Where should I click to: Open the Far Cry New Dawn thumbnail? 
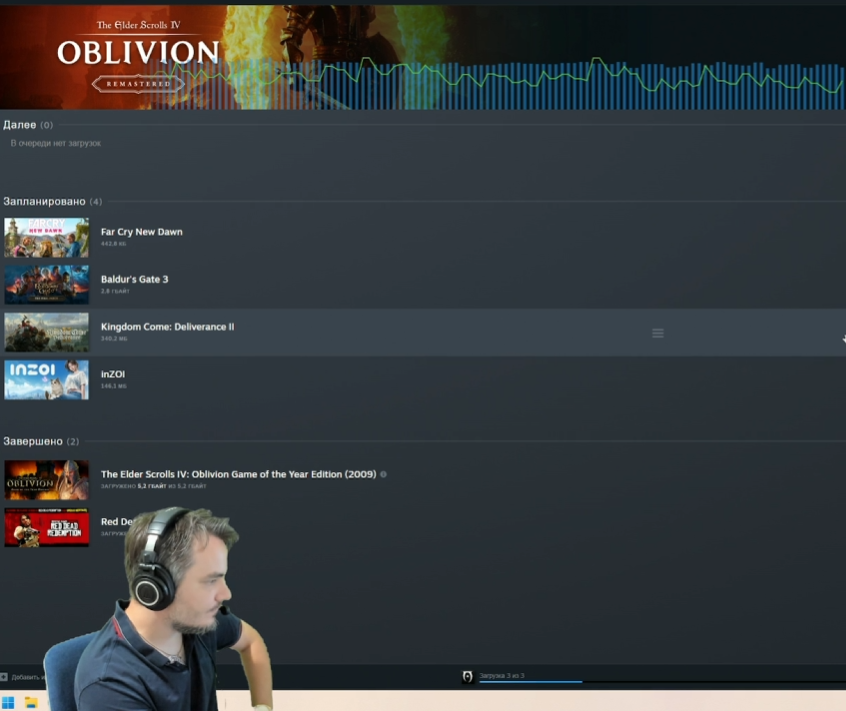[46, 237]
